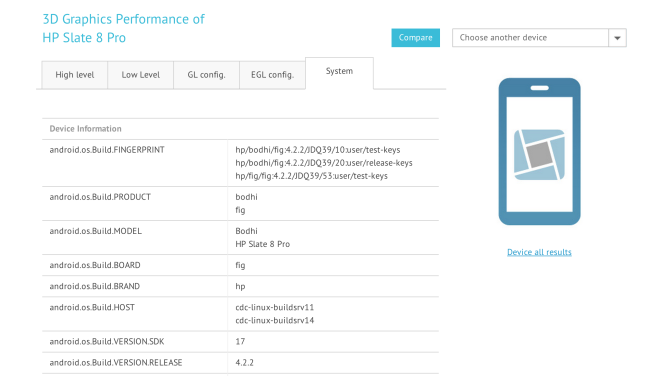The height and width of the screenshot is (376, 665).
Task: Click the cdc-linux-buildsrv14 host value
Action: (274, 320)
